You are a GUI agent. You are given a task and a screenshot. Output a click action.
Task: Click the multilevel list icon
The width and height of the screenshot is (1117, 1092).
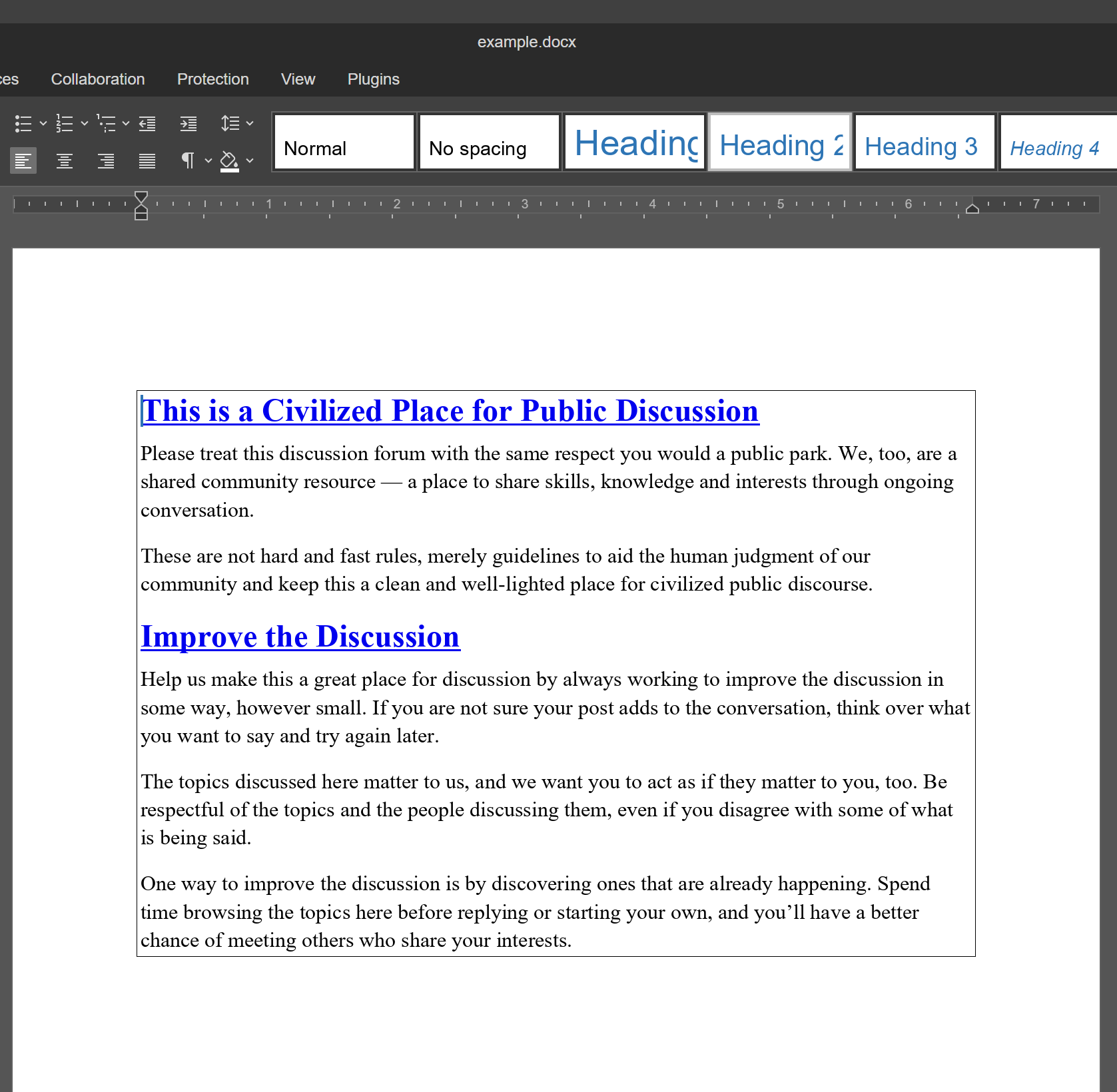[x=106, y=123]
